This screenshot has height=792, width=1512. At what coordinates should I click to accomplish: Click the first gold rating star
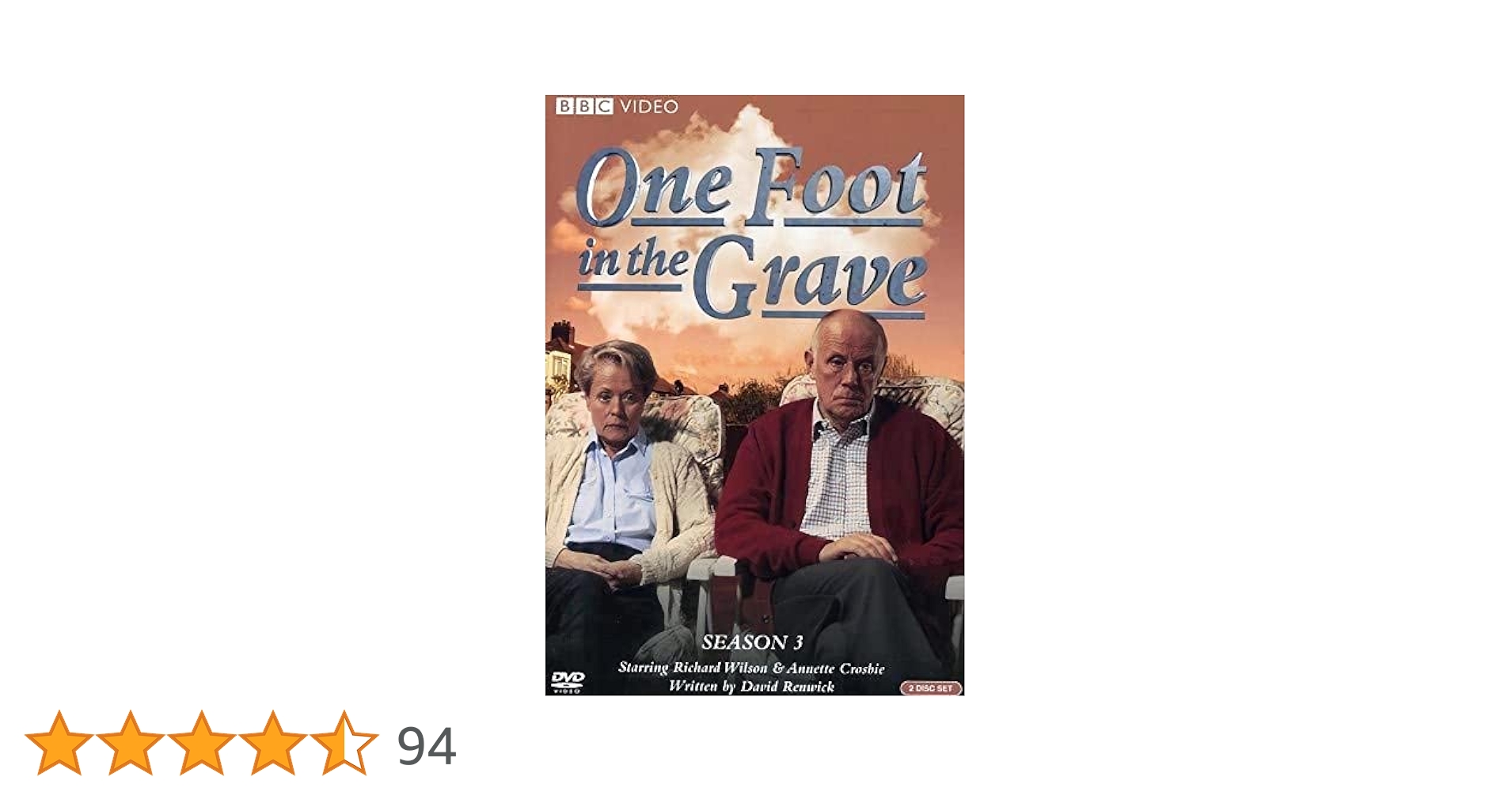pos(59,742)
